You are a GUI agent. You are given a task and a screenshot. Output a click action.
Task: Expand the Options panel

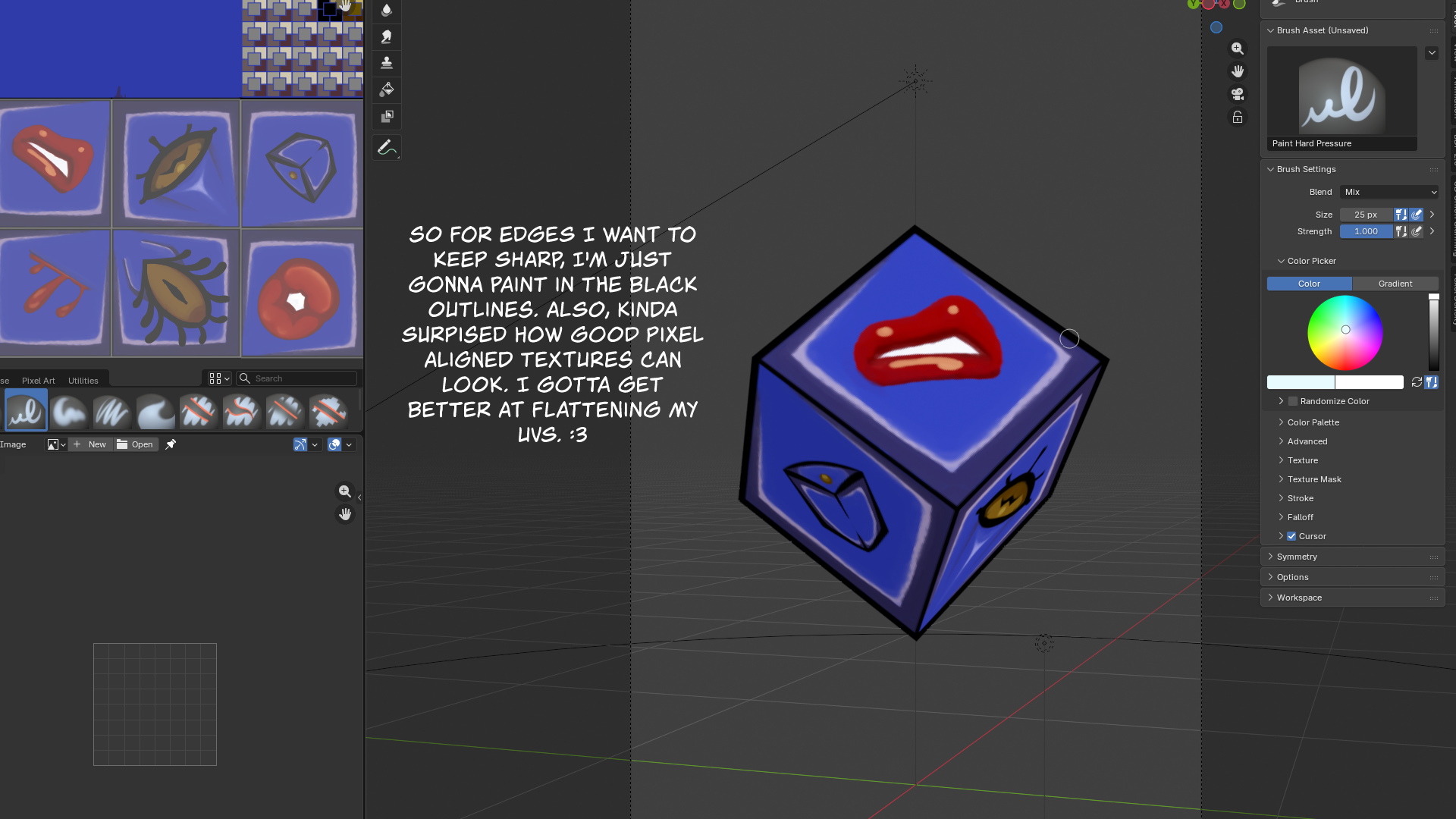pyautogui.click(x=1292, y=577)
